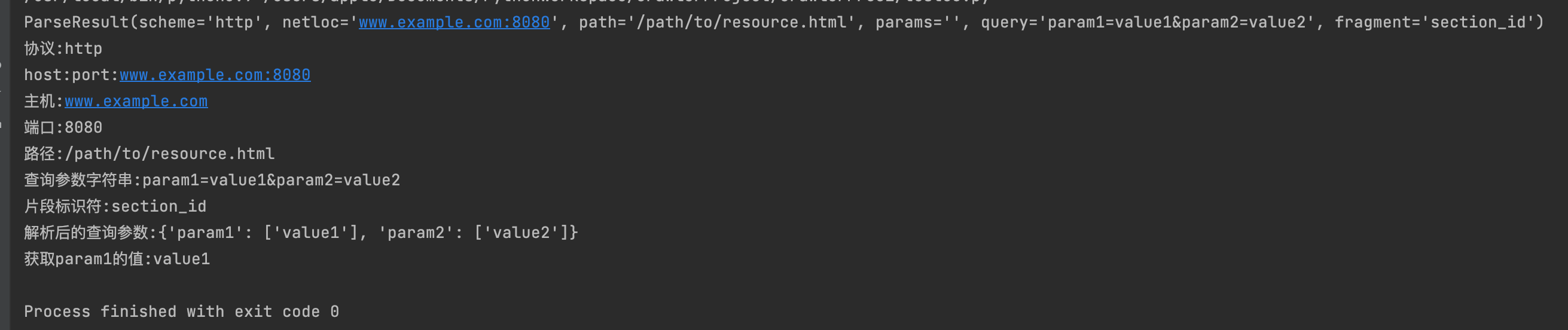Click the empty line above Process finished
This screenshot has height=330, width=1568.
pos(784,285)
